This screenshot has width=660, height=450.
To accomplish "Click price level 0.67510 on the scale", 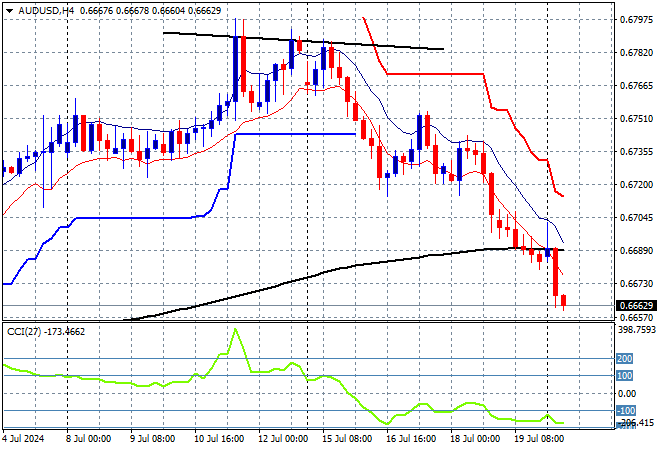I will (x=636, y=119).
